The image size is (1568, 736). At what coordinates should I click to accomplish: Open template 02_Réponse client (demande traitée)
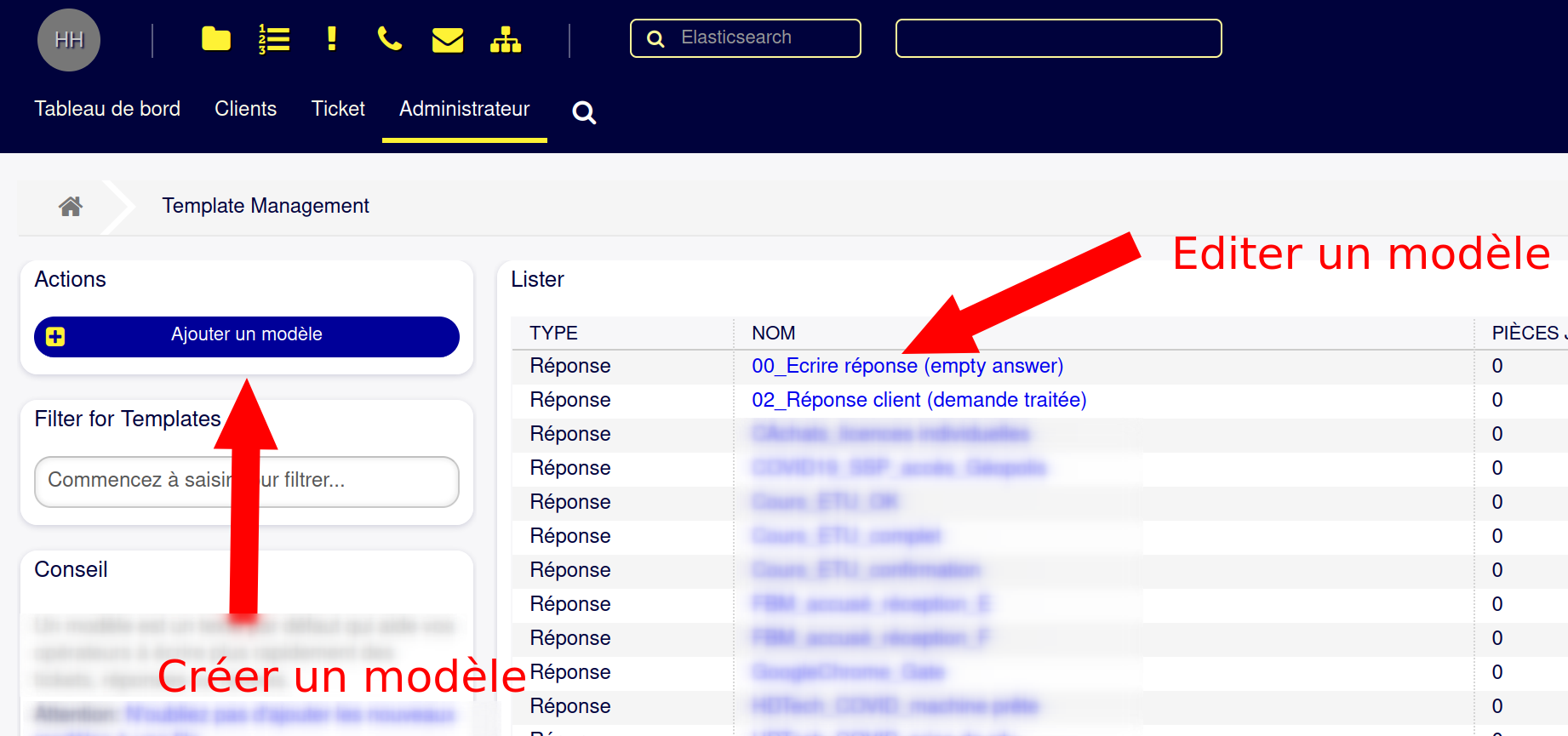(x=918, y=400)
